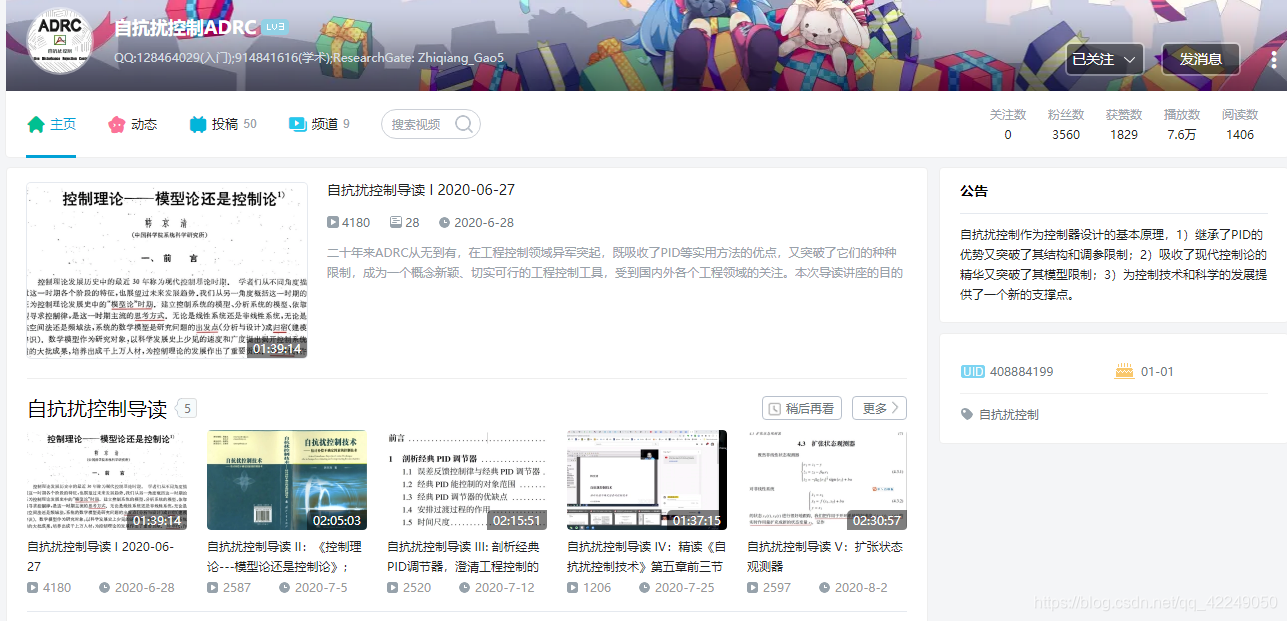Click the LV3 level badge
Screen dimensions: 1287x621
point(276,27)
